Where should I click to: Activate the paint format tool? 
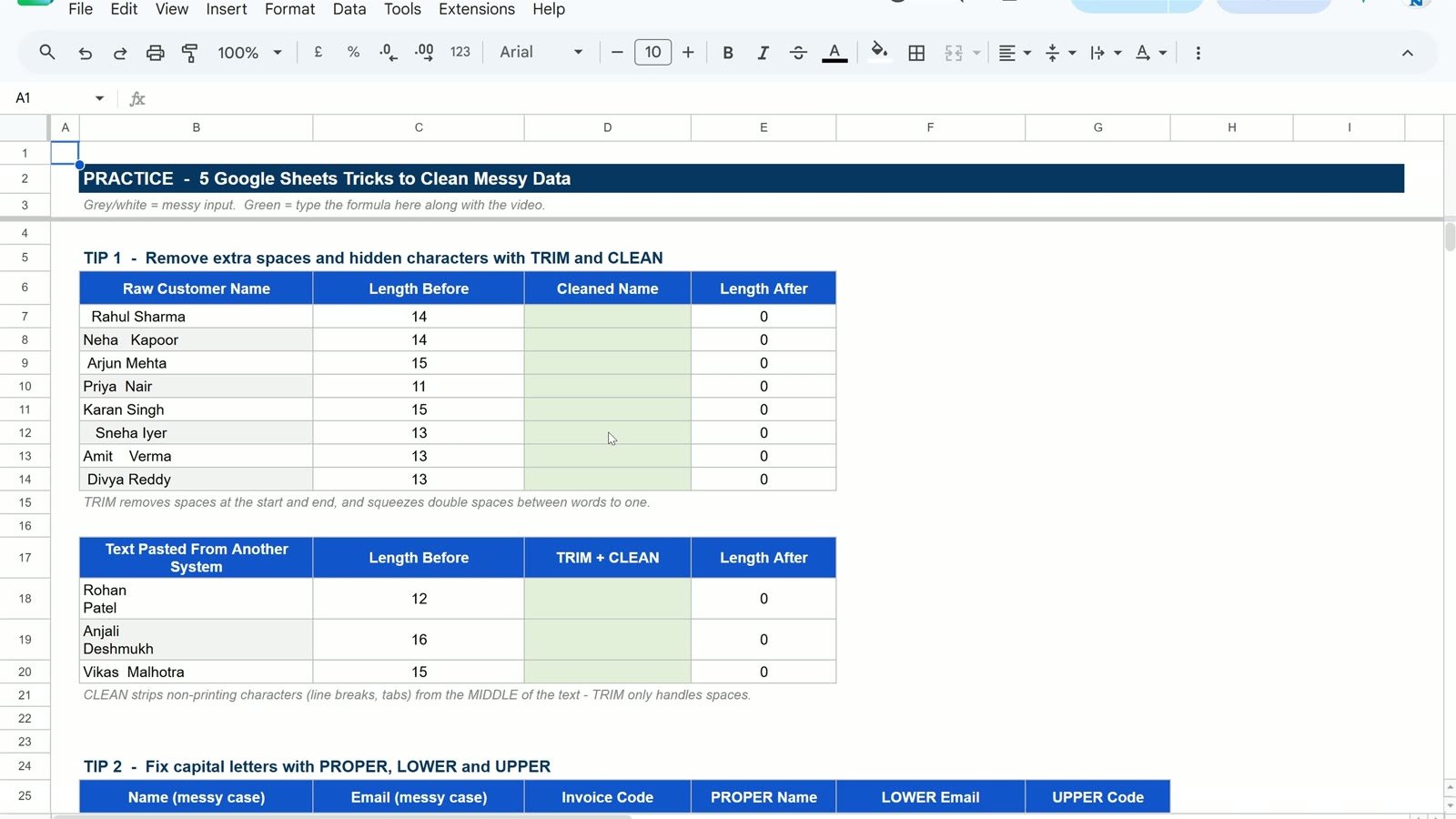[x=189, y=53]
